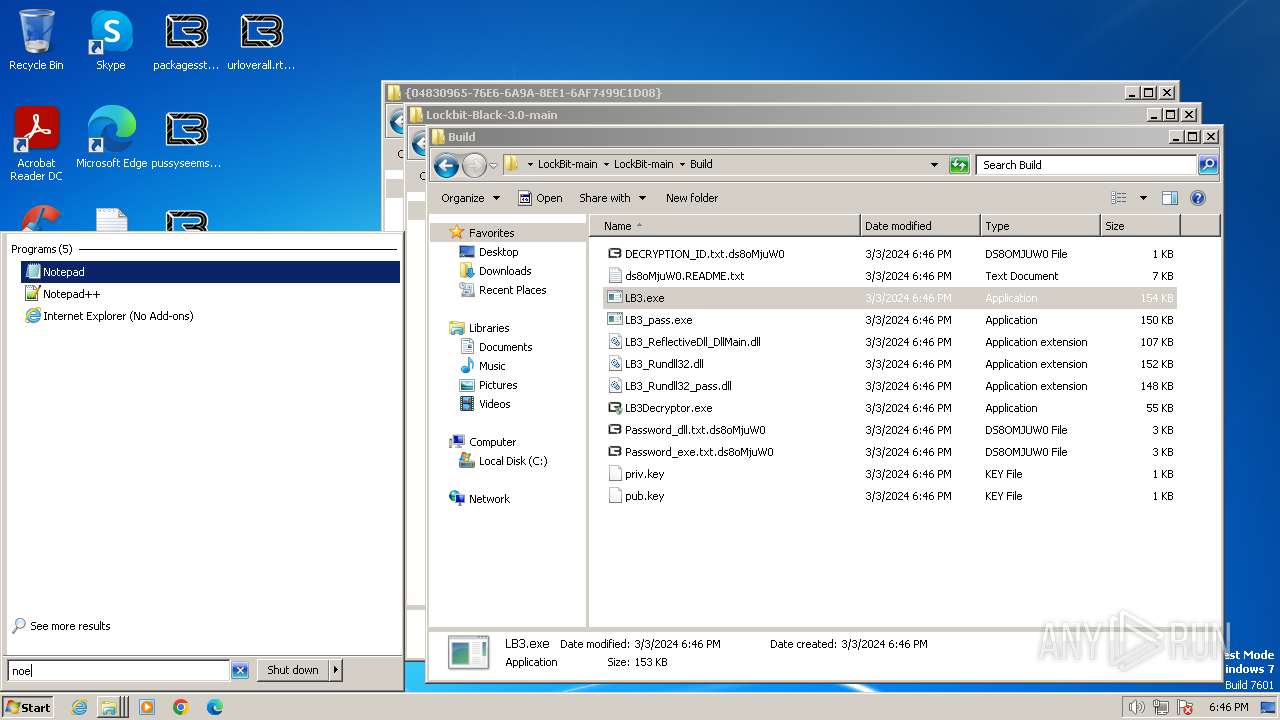Open the urloverall.rt desktop file icon
Screen dimensions: 1280x720
(x=261, y=41)
